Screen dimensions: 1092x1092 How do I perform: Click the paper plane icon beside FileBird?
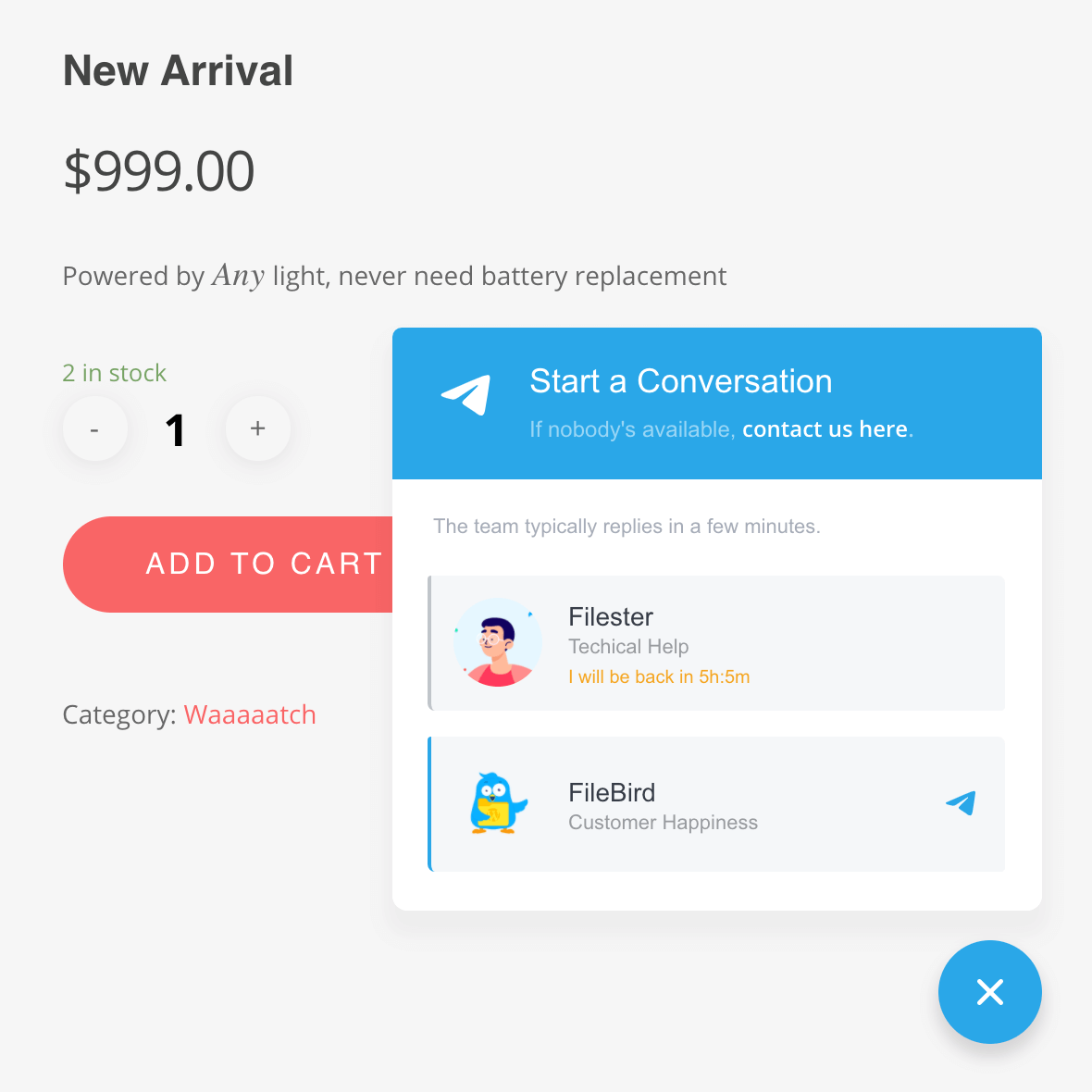point(962,803)
